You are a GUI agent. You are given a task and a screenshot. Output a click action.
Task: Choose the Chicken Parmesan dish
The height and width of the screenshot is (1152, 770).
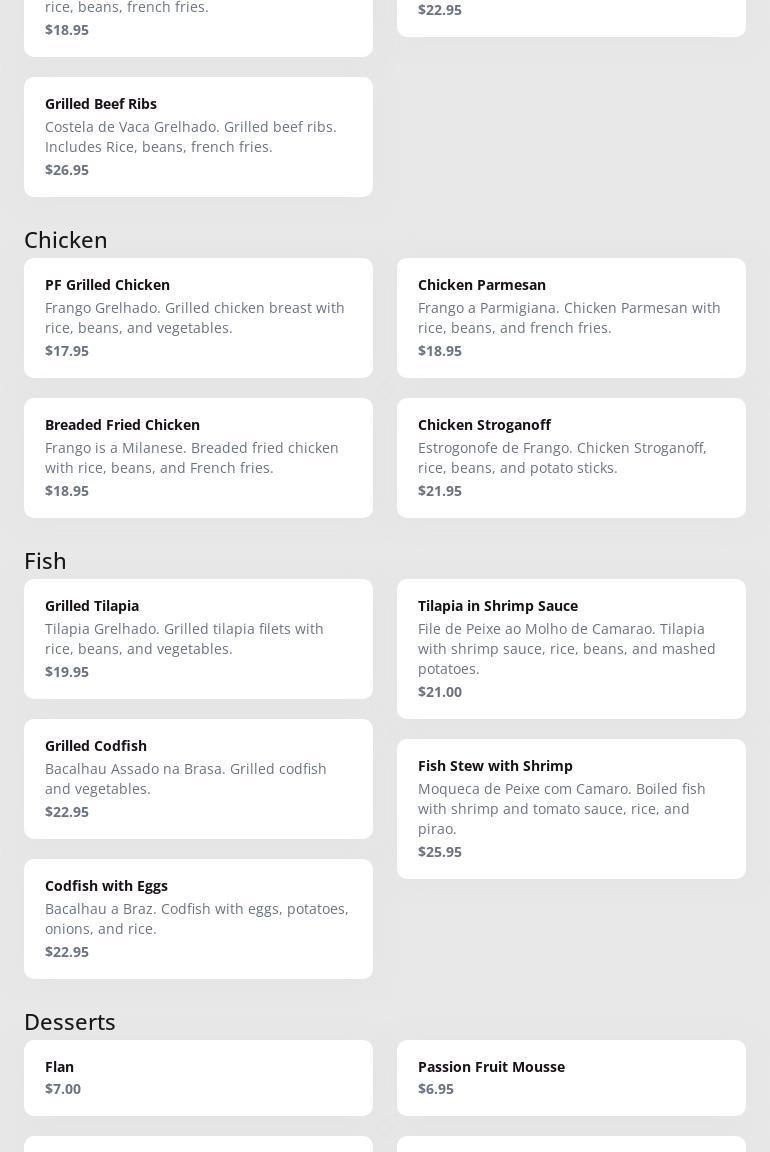[571, 317]
